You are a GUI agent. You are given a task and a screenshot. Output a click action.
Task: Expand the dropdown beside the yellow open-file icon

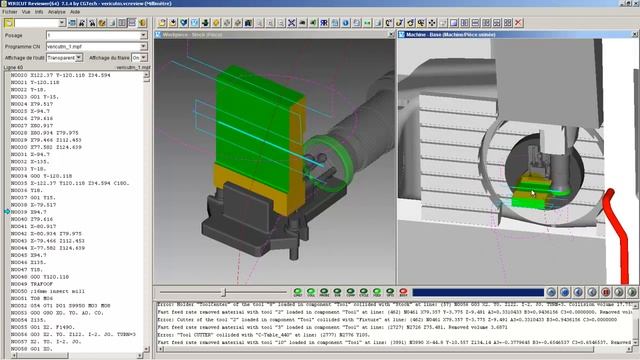pyautogui.click(x=61, y=23)
